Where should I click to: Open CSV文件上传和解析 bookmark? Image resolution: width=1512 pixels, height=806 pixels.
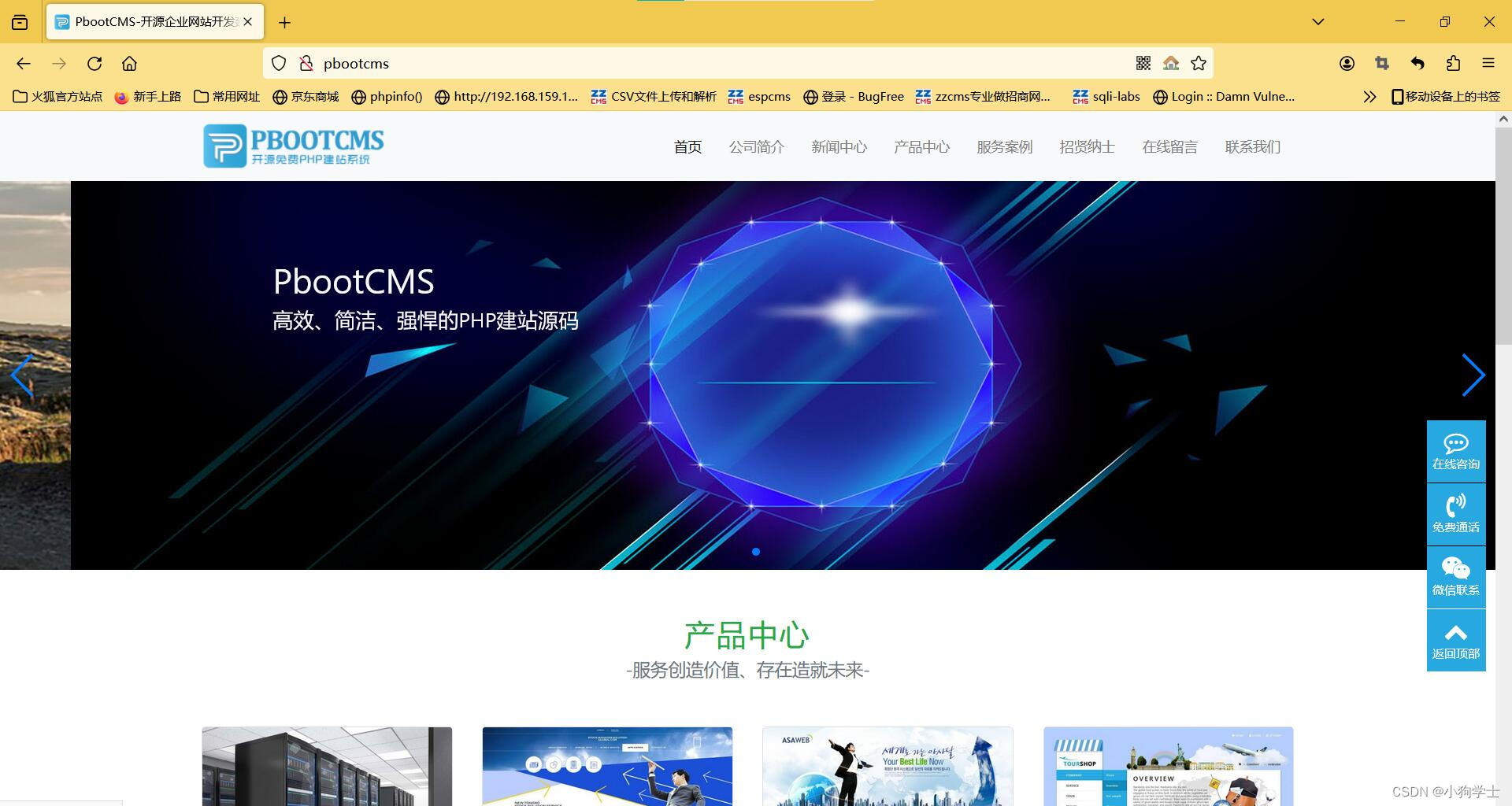click(654, 97)
